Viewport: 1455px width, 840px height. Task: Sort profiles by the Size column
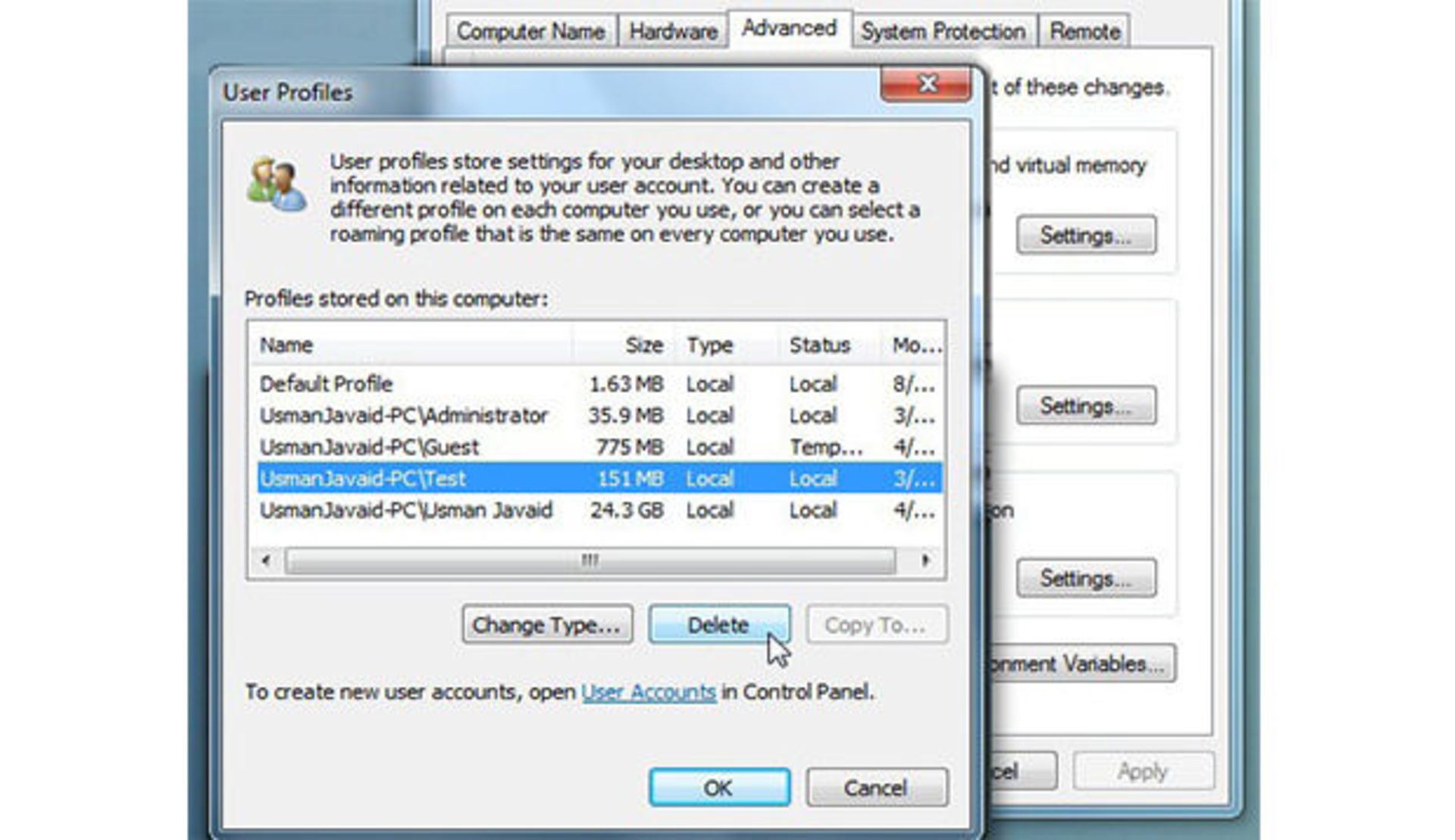click(x=643, y=345)
